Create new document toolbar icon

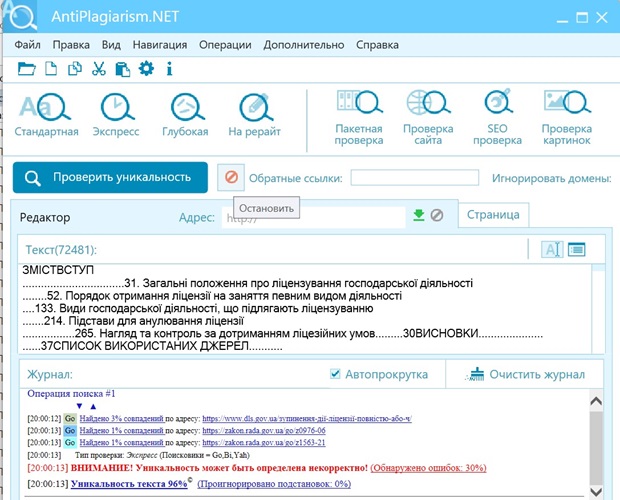tap(51, 69)
